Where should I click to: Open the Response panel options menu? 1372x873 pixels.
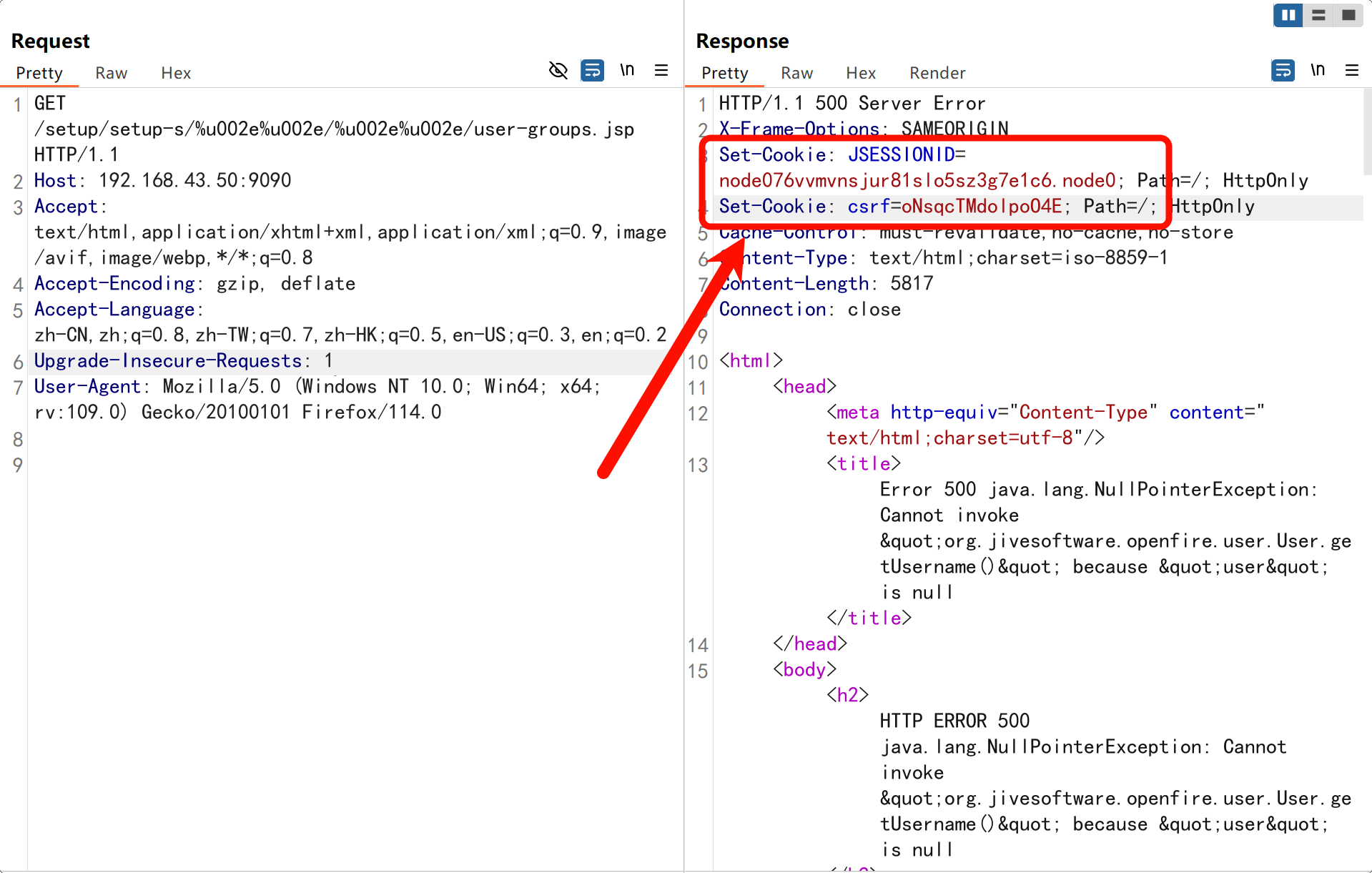pyautogui.click(x=1351, y=70)
